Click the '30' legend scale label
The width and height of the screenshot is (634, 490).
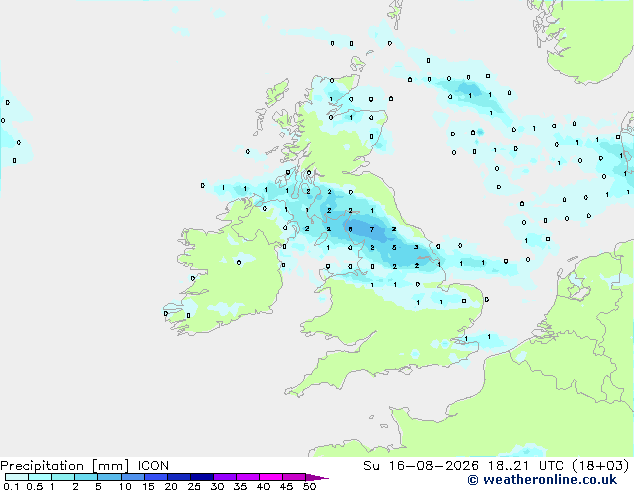point(217,486)
